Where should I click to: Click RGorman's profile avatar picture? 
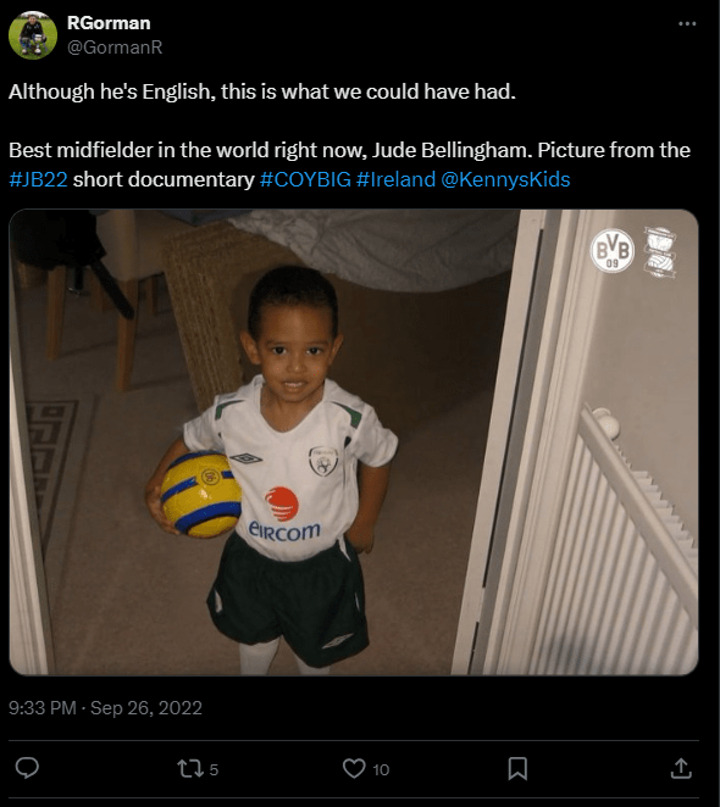[33, 35]
